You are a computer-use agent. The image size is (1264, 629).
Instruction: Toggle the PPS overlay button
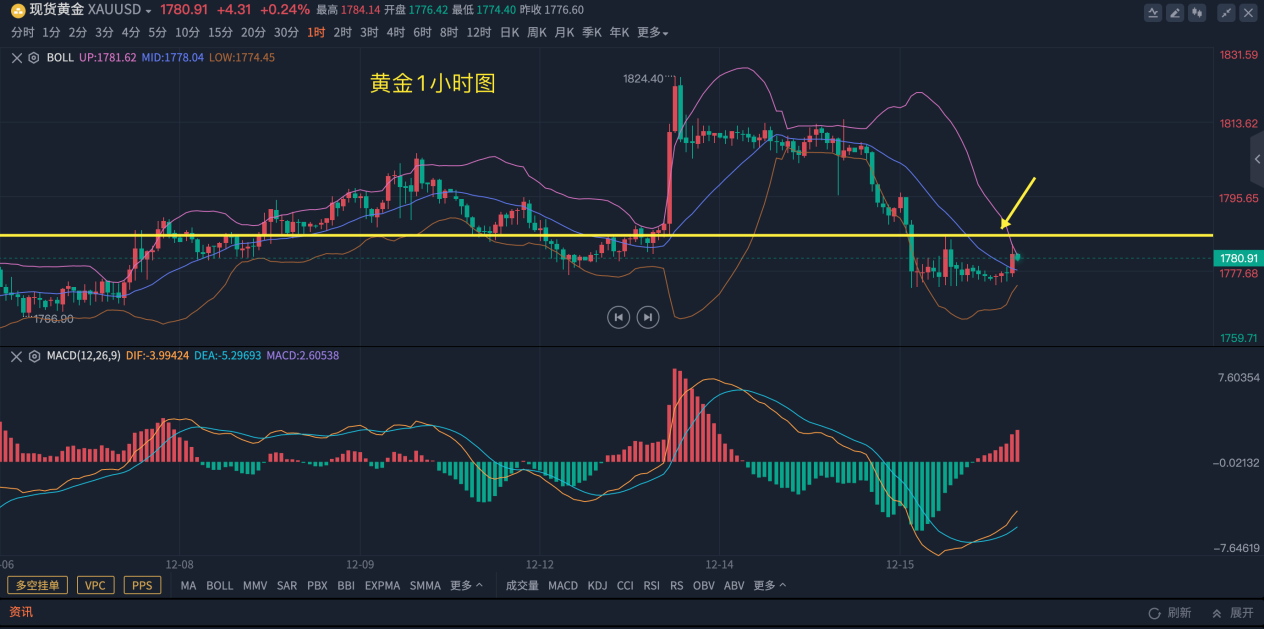click(x=142, y=585)
